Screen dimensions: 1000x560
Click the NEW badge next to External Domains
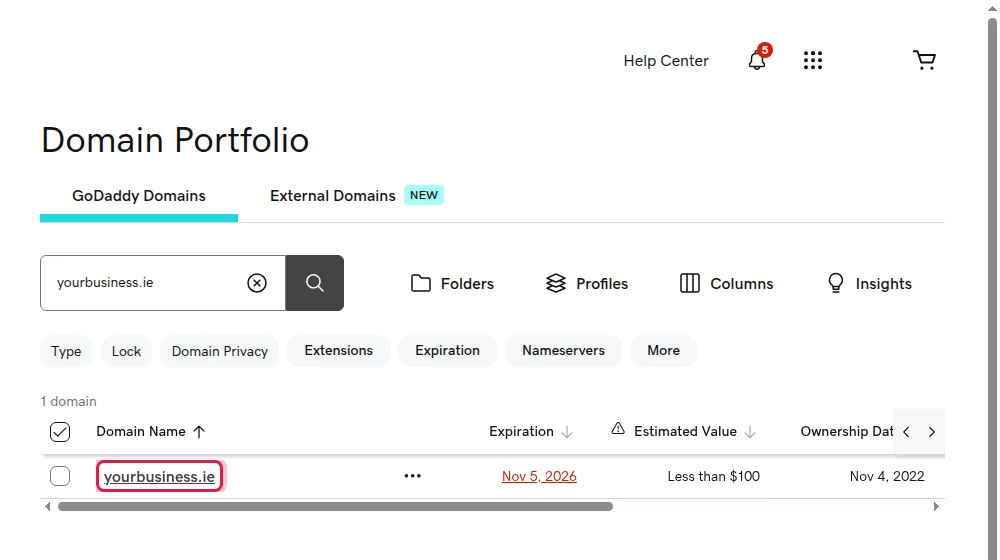(423, 195)
